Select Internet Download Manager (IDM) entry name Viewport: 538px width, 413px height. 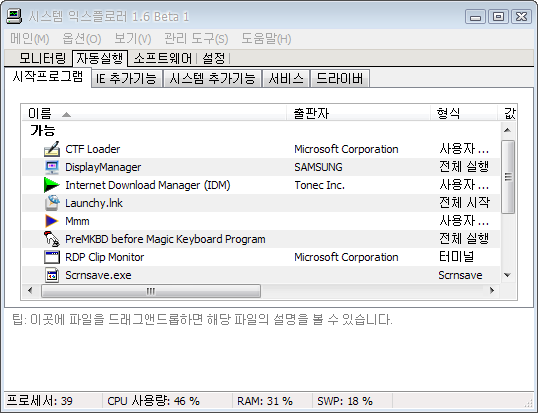point(148,185)
